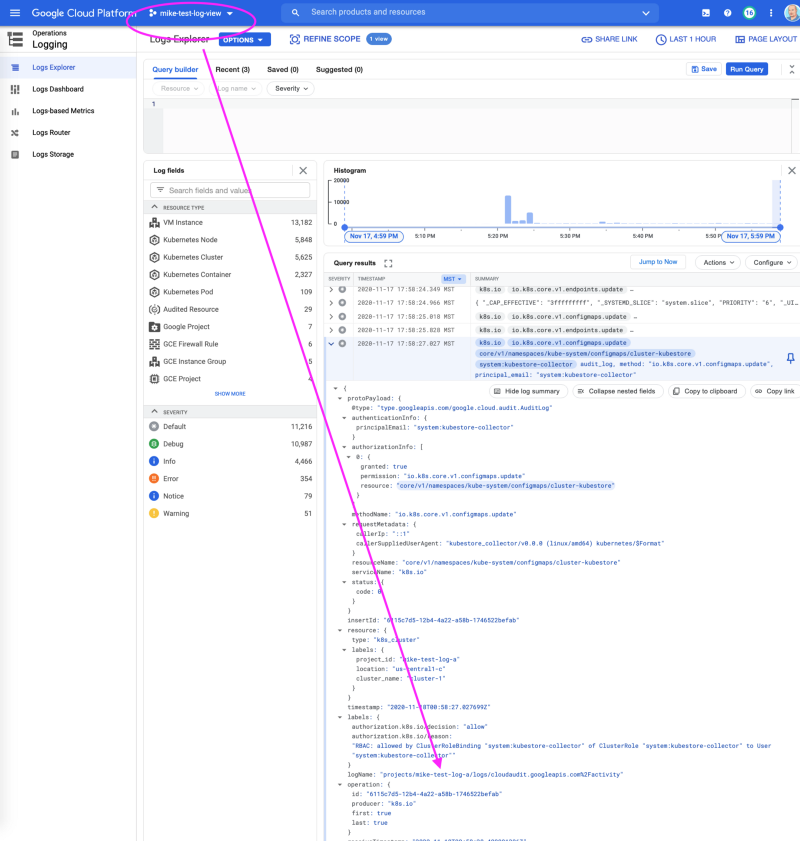This screenshot has height=841, width=800.
Task: Open the user account avatar
Action: pyautogui.click(x=791, y=13)
